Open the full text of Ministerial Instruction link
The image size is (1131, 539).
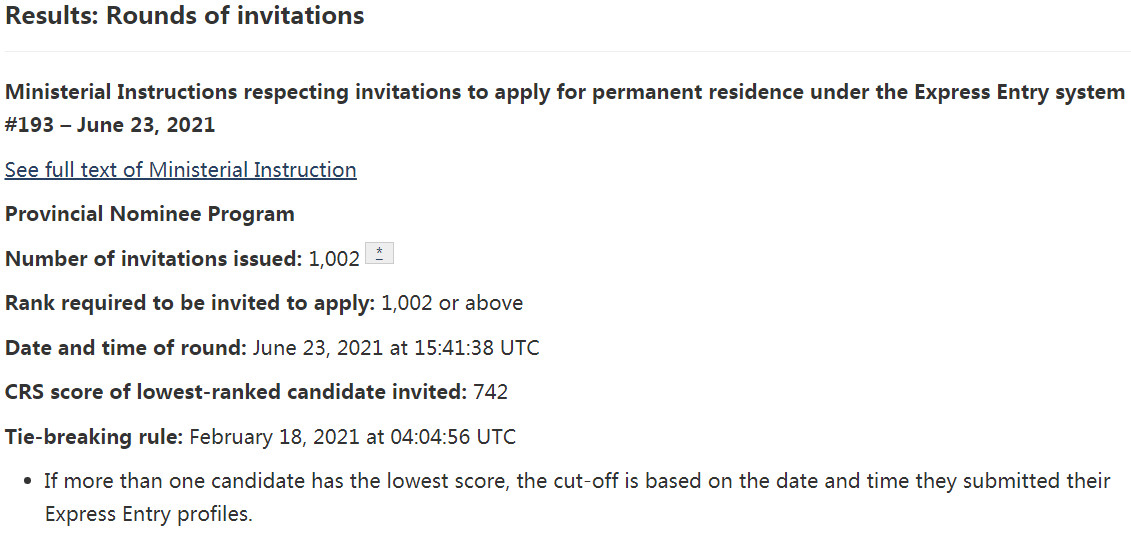coord(180,170)
